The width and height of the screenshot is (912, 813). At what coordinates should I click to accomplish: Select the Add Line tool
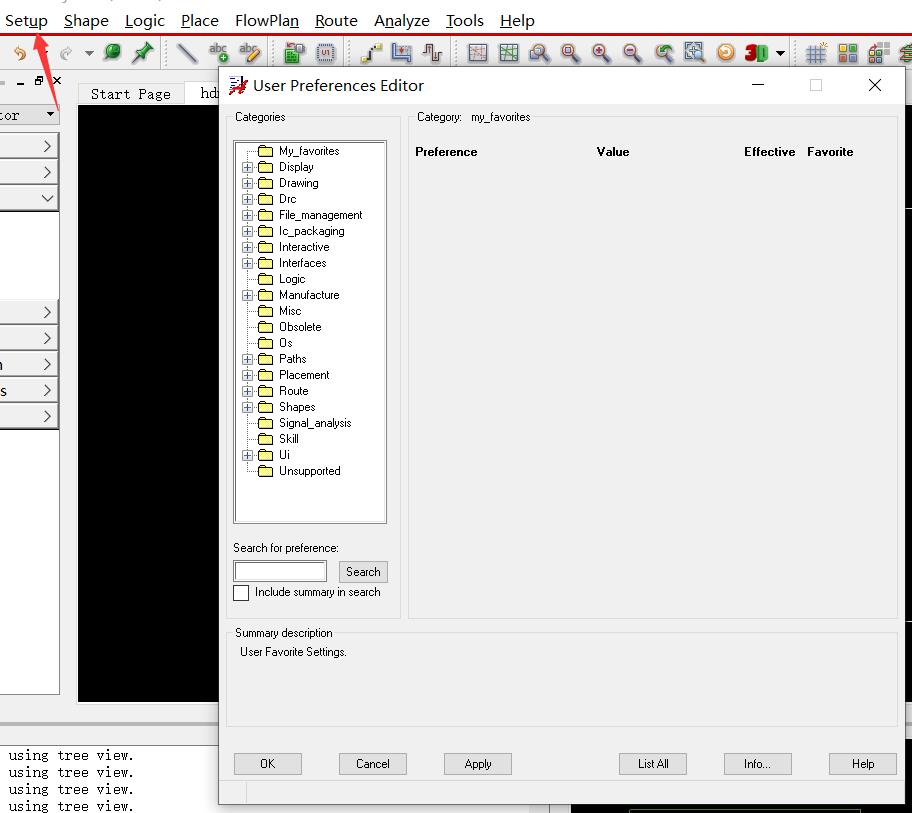[187, 53]
